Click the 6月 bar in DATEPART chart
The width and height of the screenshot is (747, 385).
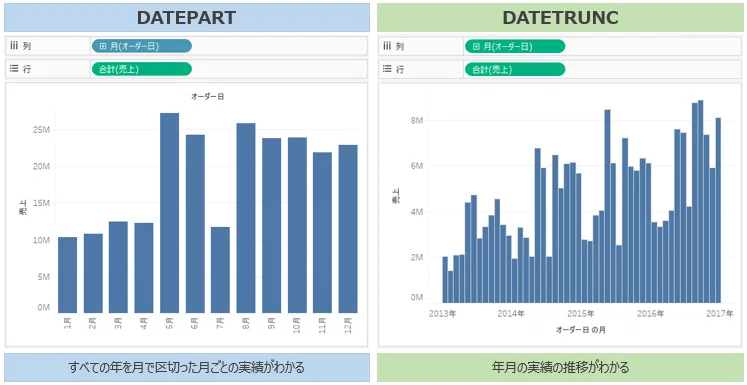tap(195, 224)
